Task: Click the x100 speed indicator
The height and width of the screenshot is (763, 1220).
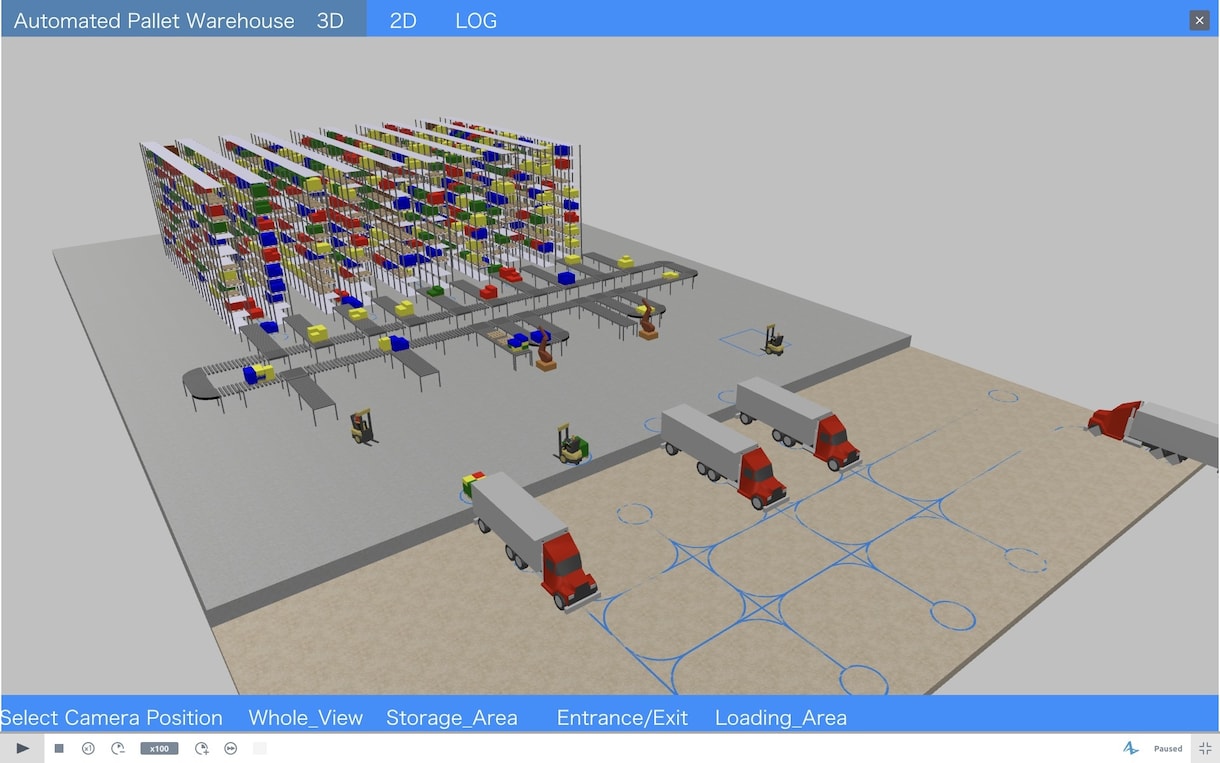Action: pyautogui.click(x=159, y=748)
